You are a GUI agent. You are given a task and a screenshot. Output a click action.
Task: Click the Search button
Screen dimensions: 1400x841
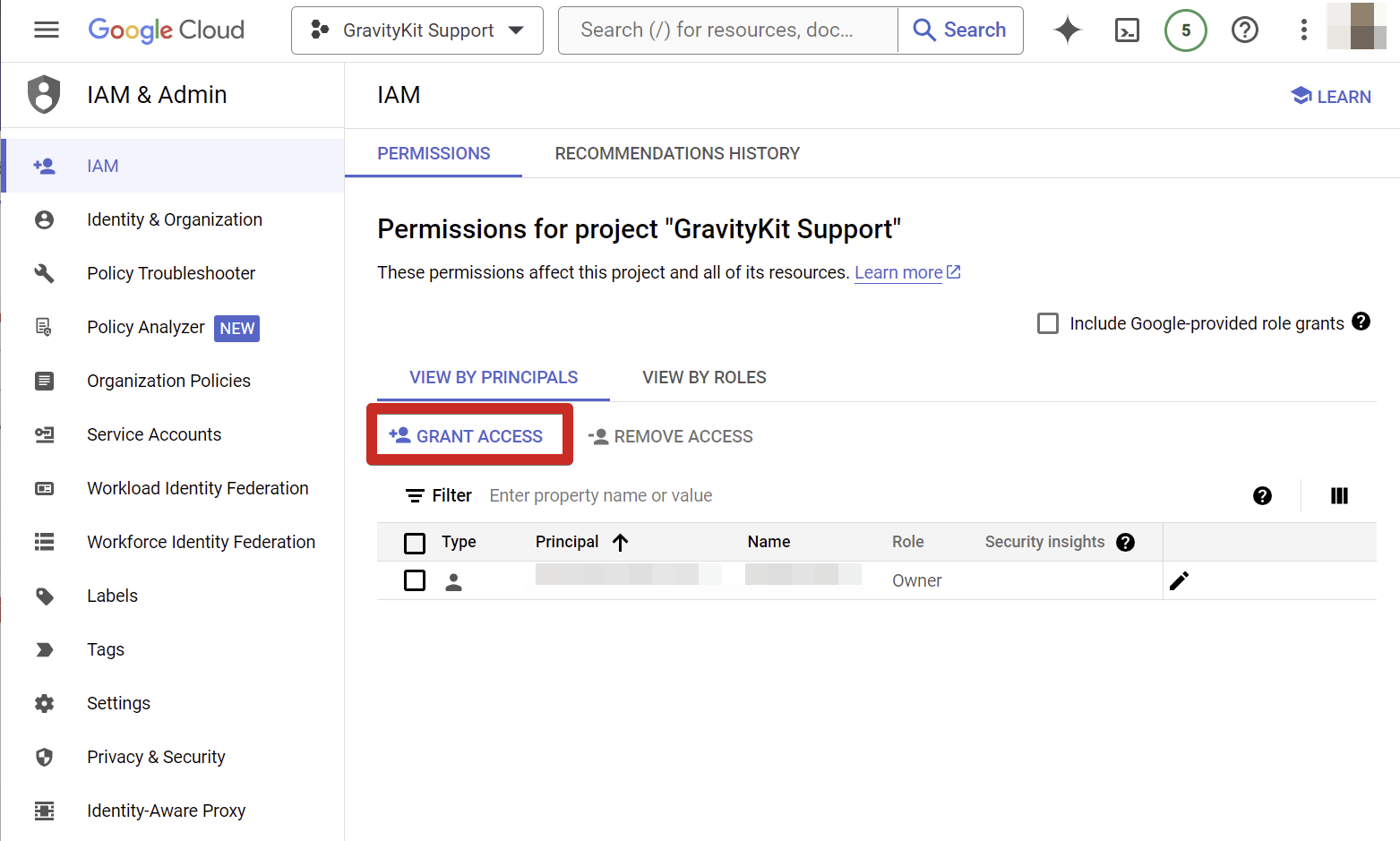[960, 30]
